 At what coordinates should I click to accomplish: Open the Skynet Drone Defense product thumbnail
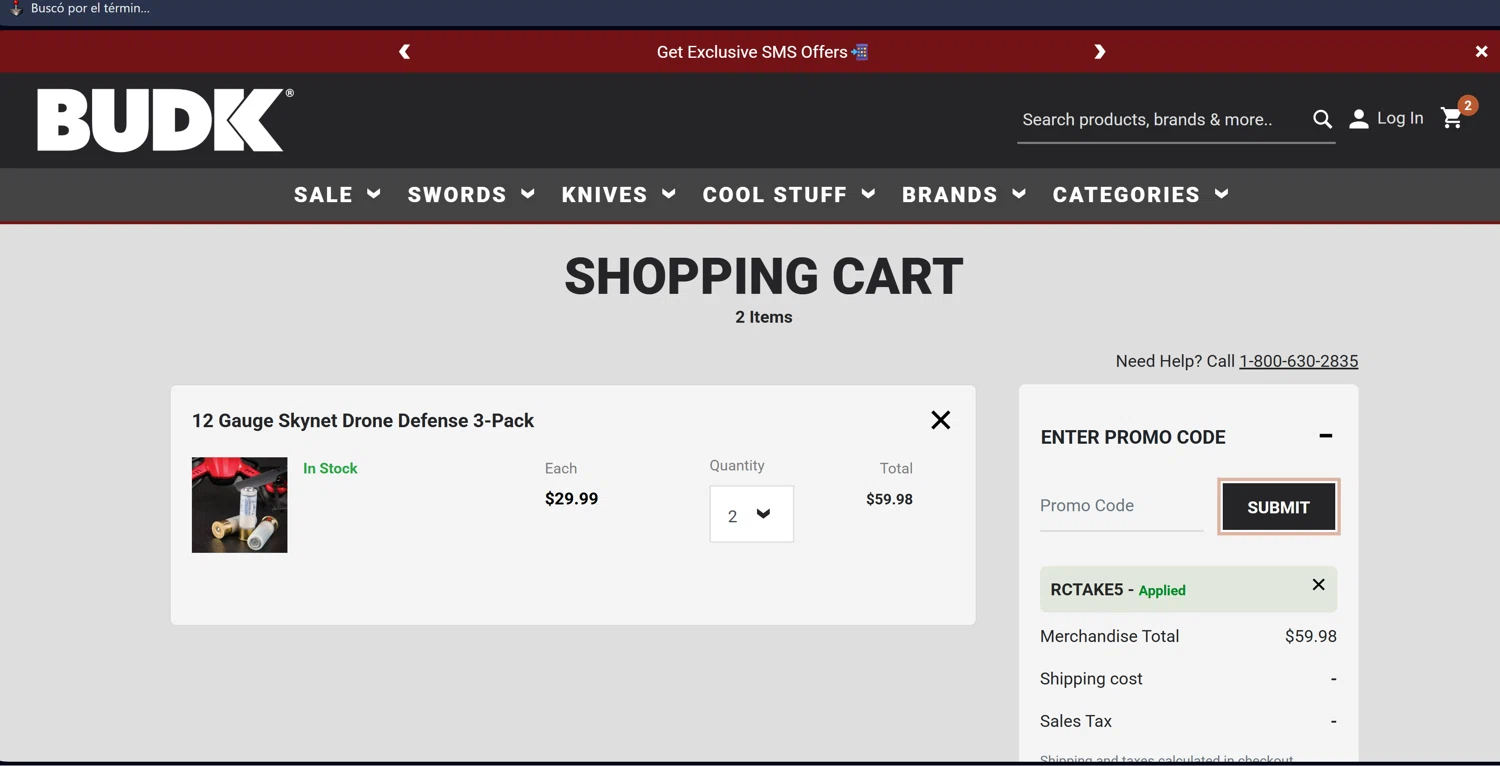coord(240,505)
